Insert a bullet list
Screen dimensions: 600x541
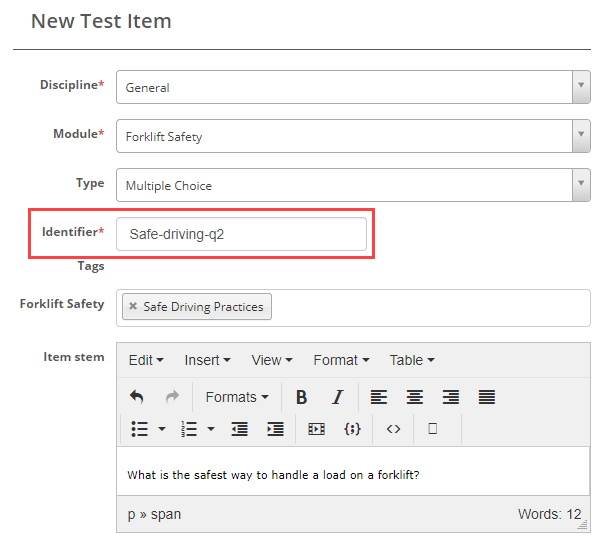[x=140, y=428]
